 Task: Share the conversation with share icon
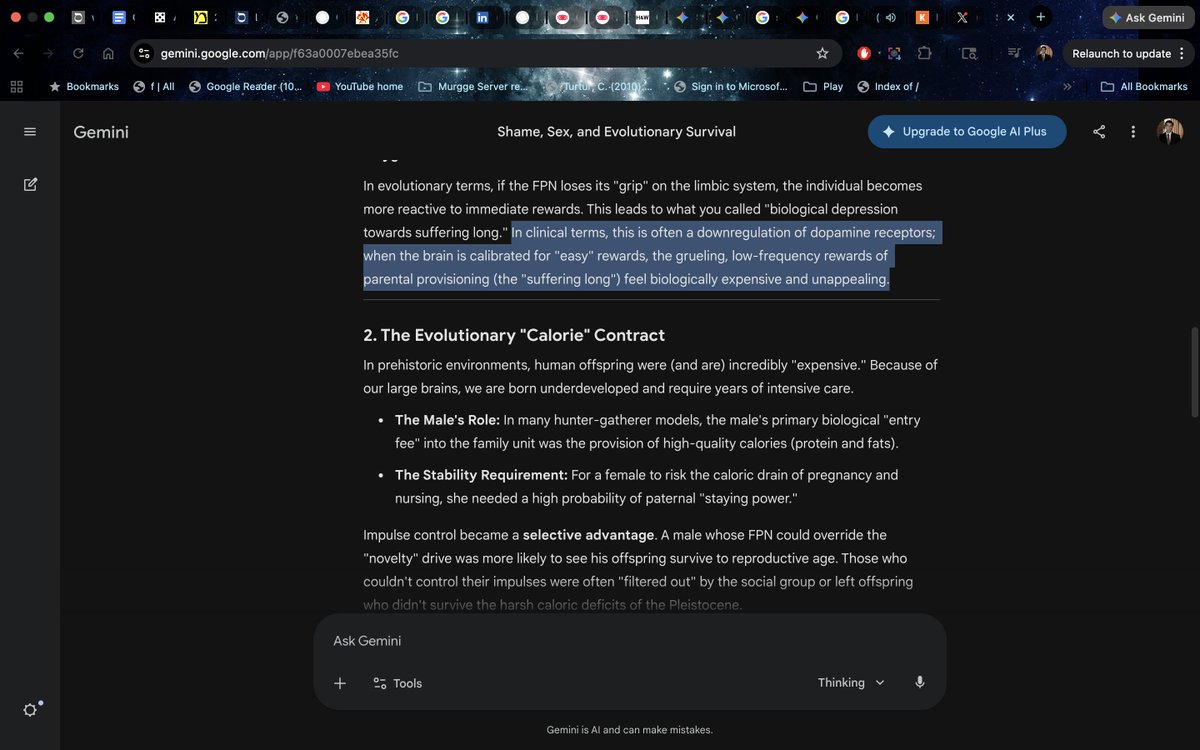point(1099,132)
